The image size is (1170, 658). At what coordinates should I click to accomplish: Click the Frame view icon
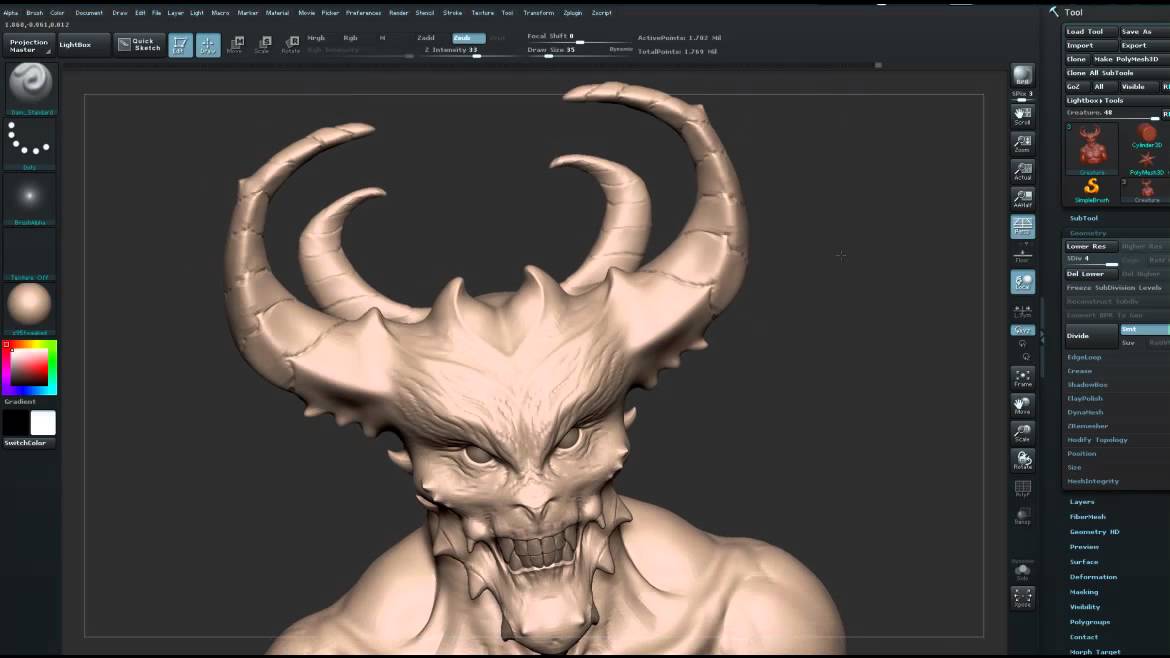coord(1022,377)
